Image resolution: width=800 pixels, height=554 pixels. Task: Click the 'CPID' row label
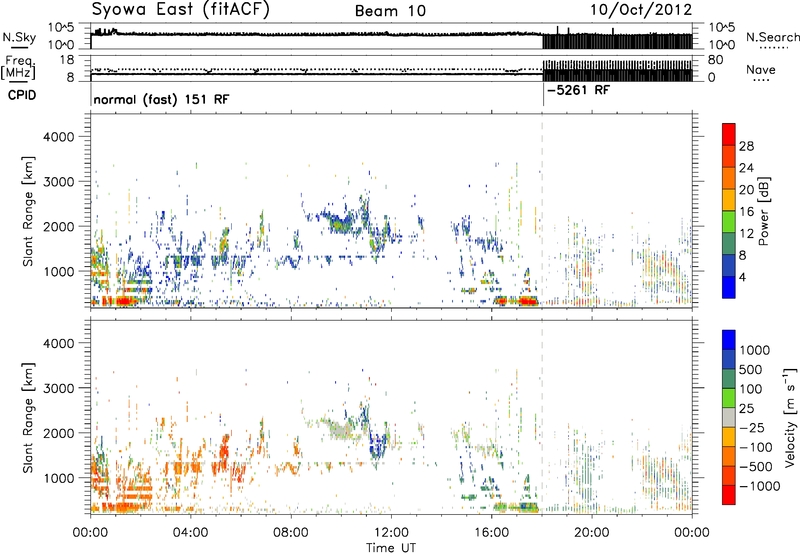pyautogui.click(x=22, y=95)
